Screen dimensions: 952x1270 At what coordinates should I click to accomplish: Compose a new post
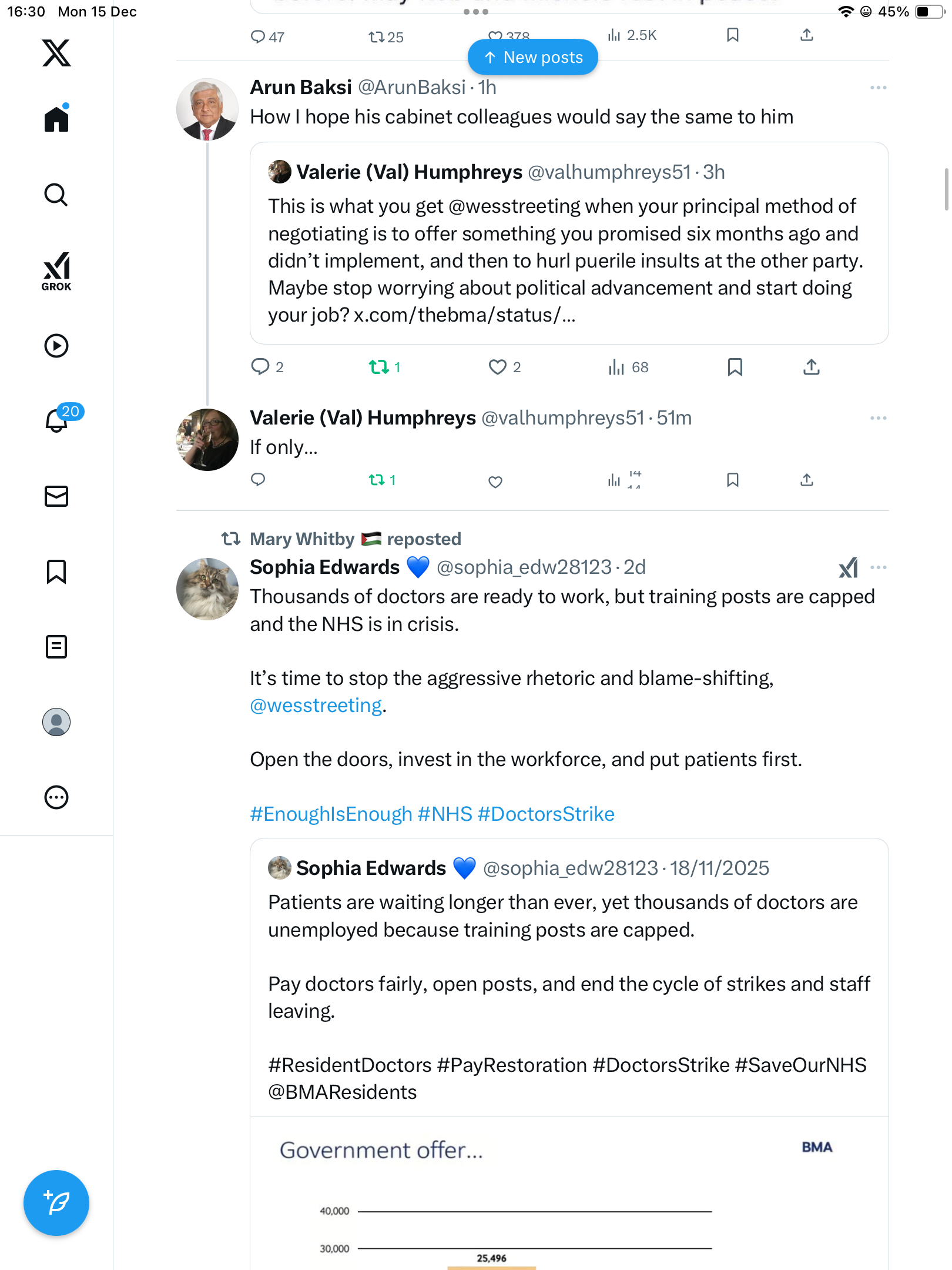coord(56,1203)
